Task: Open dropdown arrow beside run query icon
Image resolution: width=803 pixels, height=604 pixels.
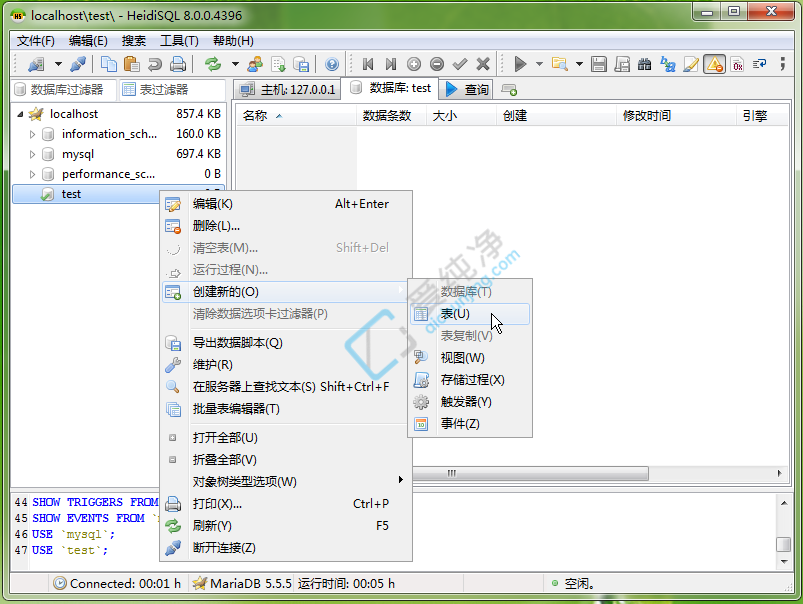Action: tap(539, 64)
